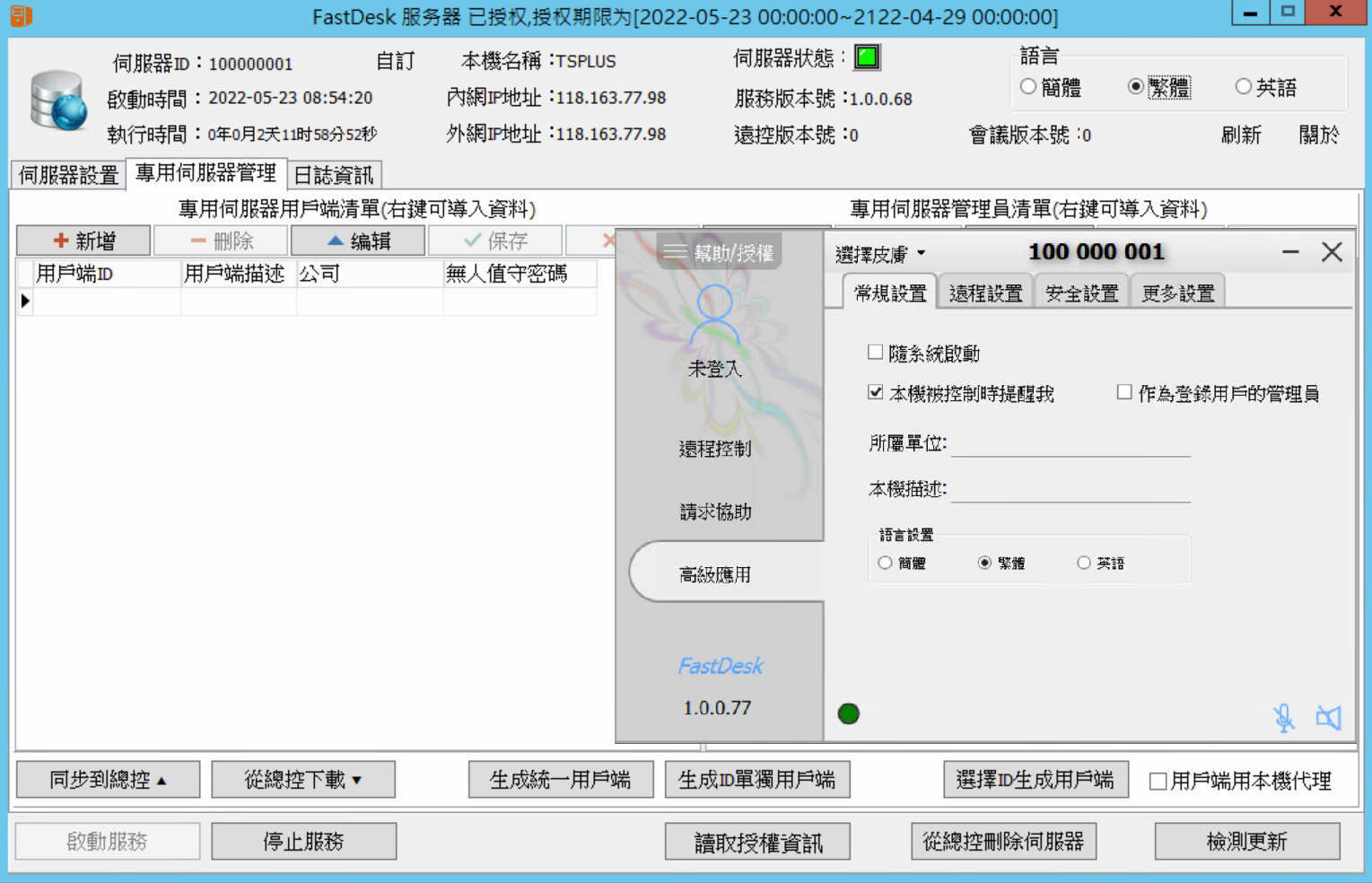Screen dimensions: 1372x883
Task: Close the FastDesk client panel
Action: [x=1332, y=252]
